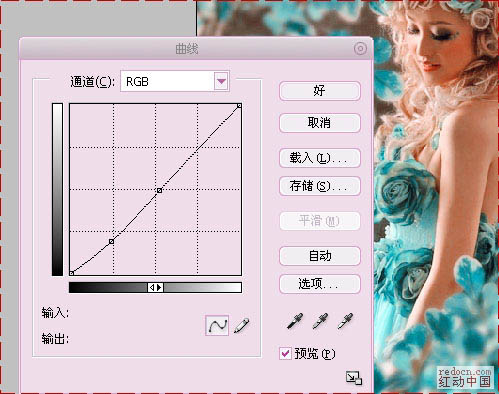Pick the gray point eyedropper

coord(320,321)
